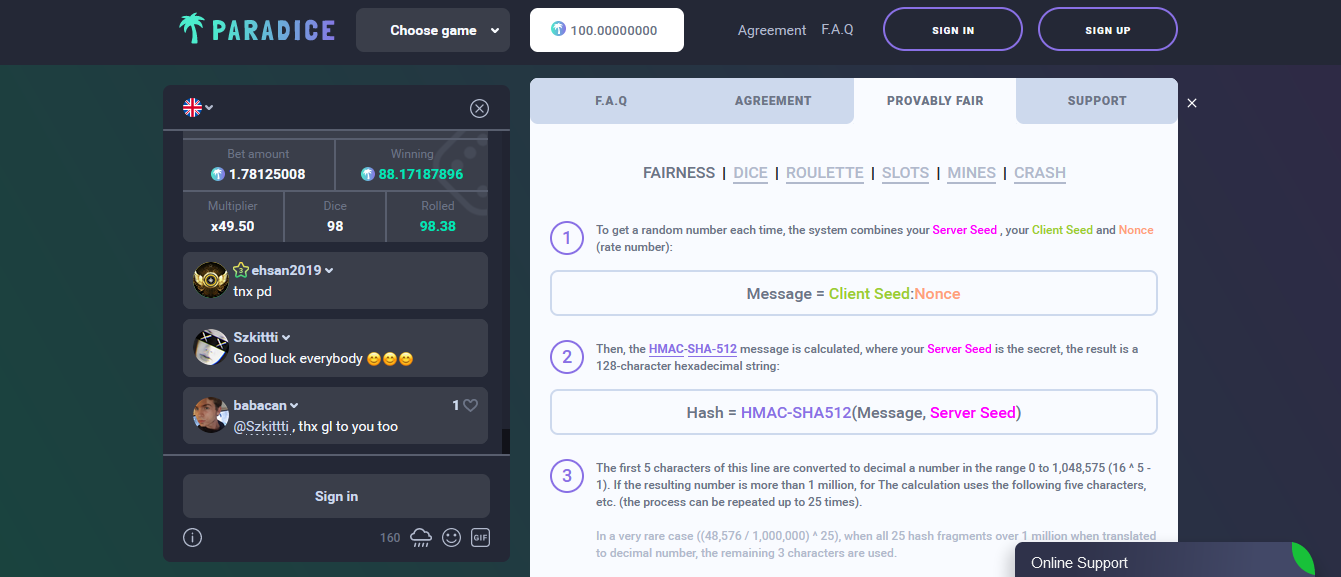
Task: Open the MINES fairness section
Action: click(972, 173)
